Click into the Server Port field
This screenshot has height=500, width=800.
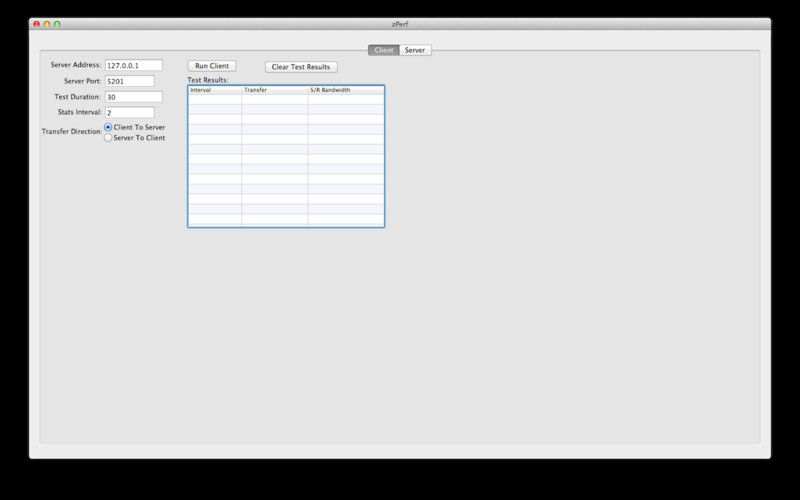[129, 81]
